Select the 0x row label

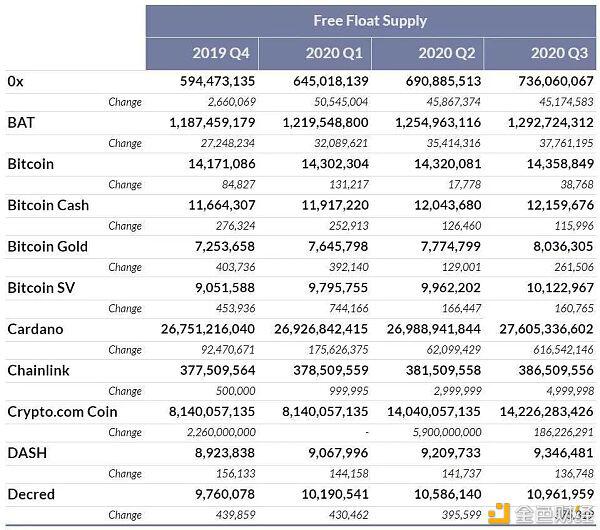tap(15, 81)
